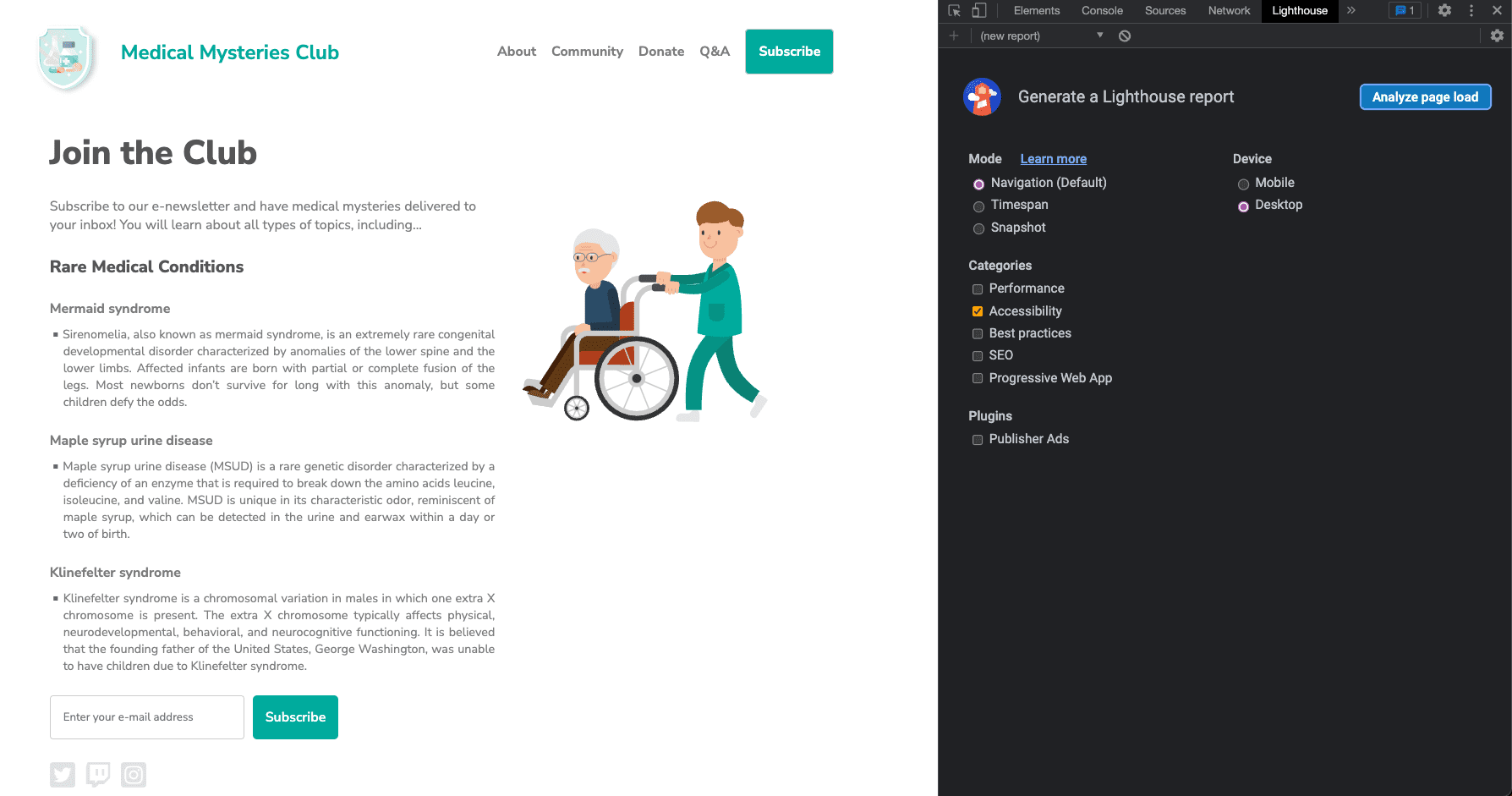This screenshot has width=1512, height=796.
Task: Click the Twitter icon in footer
Action: tap(63, 775)
